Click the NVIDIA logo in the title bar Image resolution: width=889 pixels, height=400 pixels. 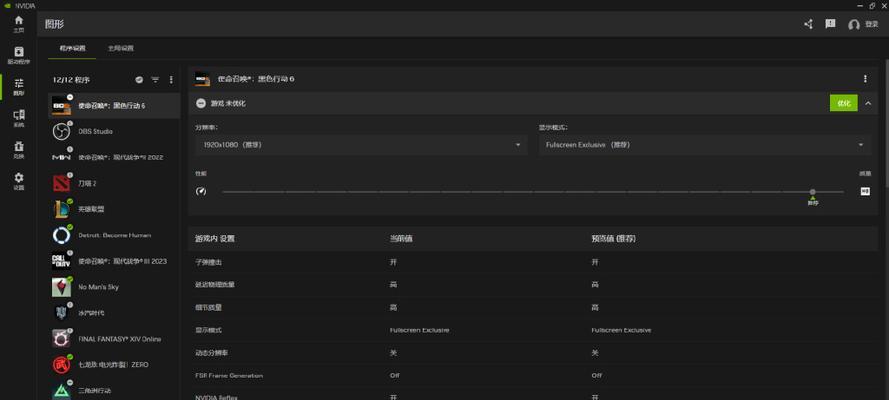7,5
